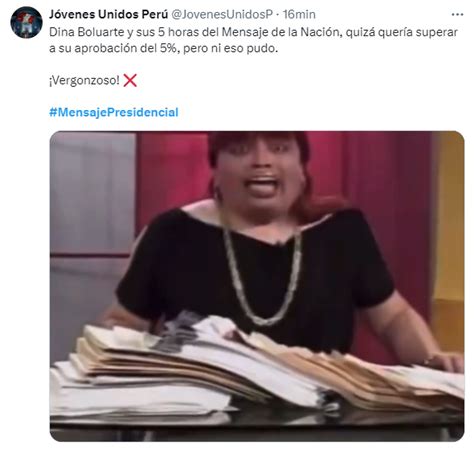
Task: Open the @JovenesUnidosP handle link
Action: point(222,14)
